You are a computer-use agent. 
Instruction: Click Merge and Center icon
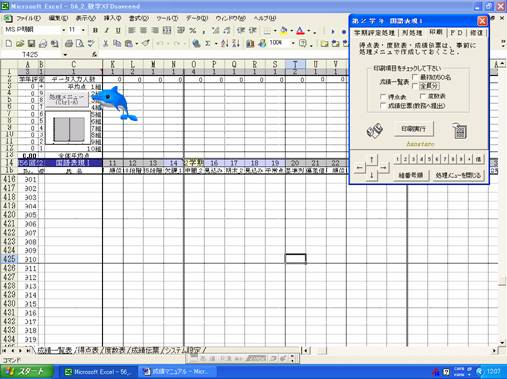click(167, 30)
